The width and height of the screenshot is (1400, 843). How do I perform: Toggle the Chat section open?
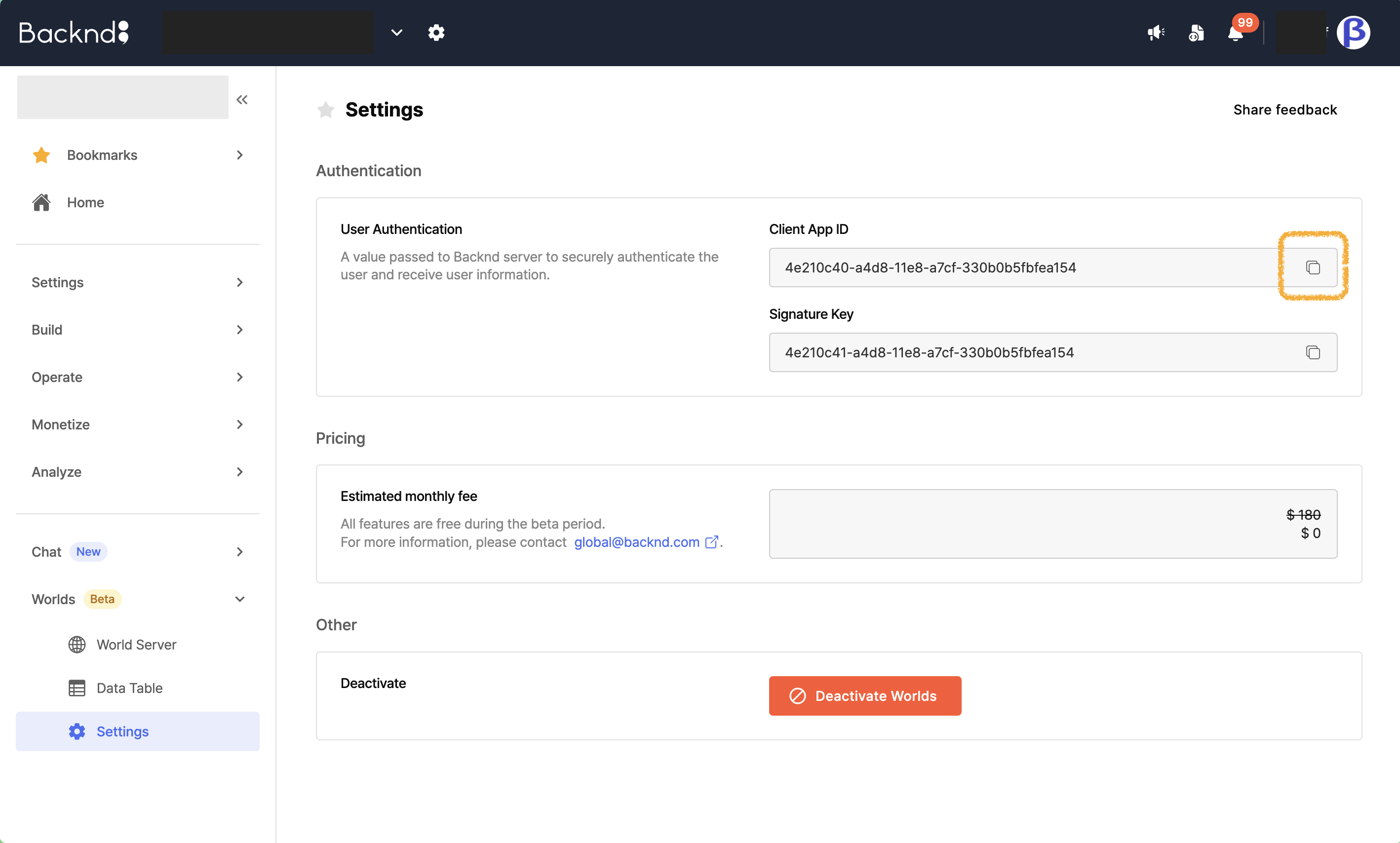(x=240, y=551)
